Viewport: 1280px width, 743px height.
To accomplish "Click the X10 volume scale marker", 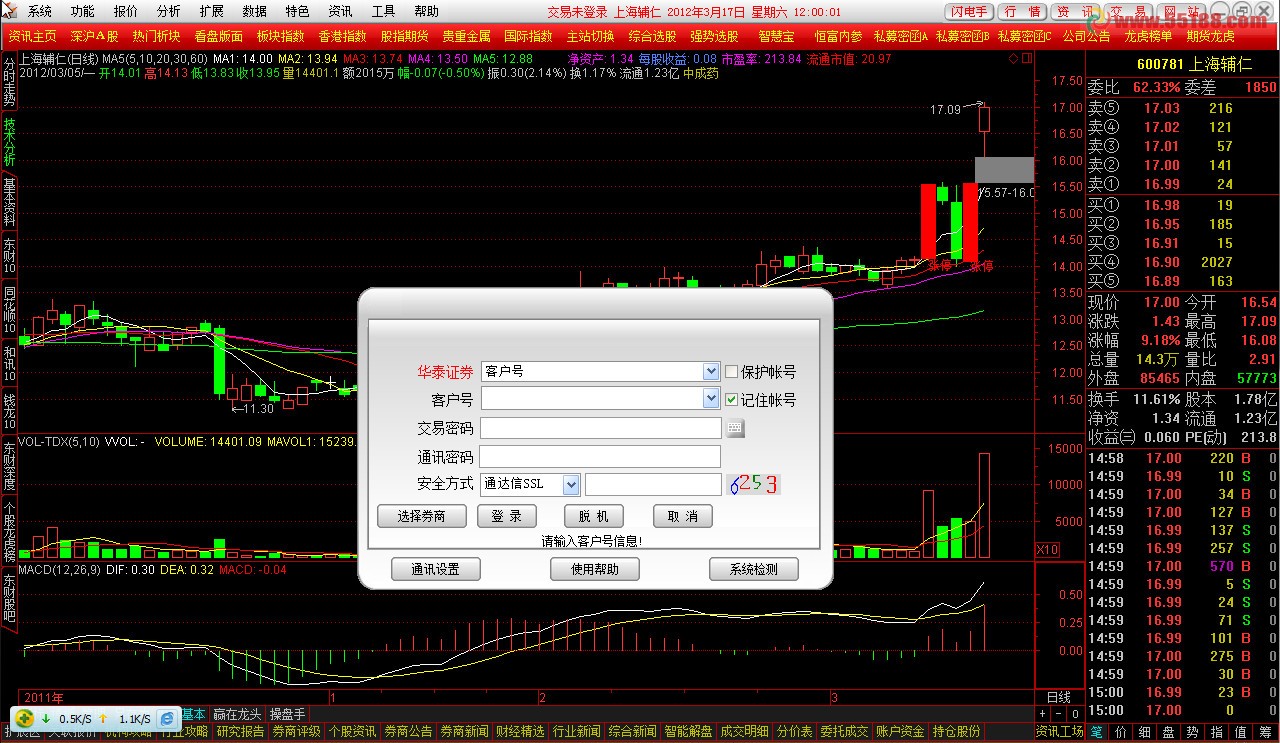I will [1046, 549].
